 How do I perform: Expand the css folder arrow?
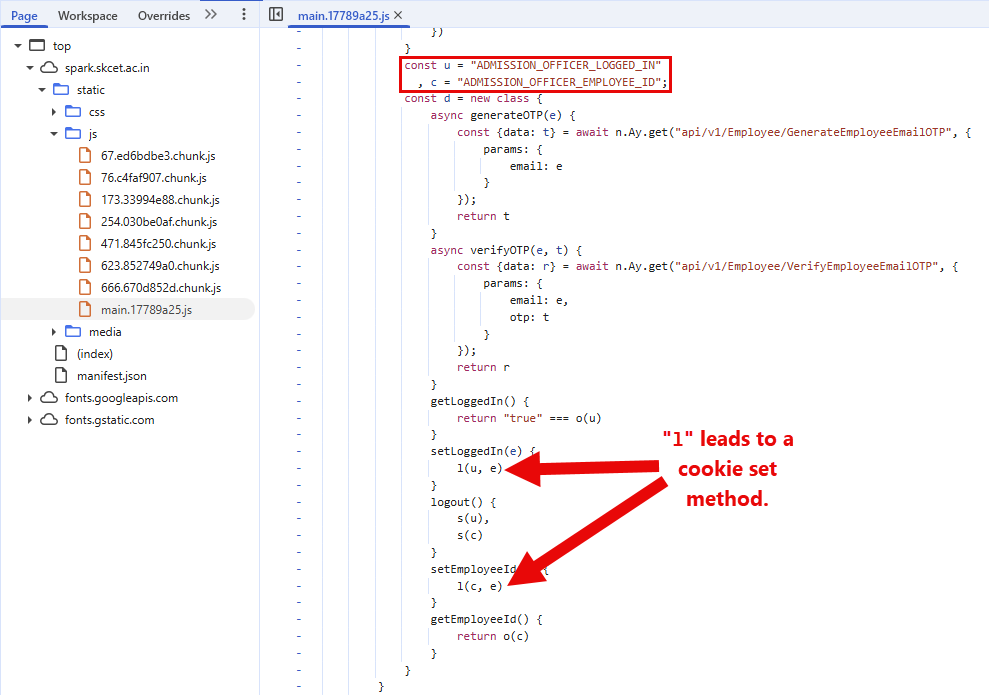tap(54, 112)
